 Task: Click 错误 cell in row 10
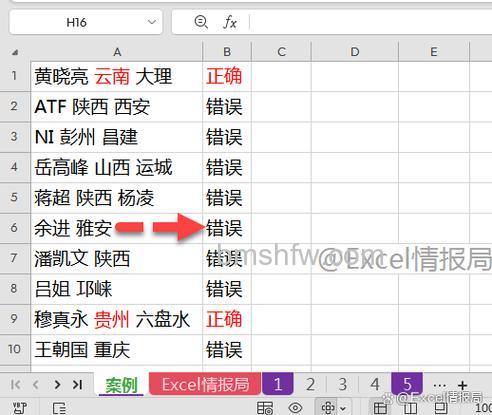coord(227,349)
